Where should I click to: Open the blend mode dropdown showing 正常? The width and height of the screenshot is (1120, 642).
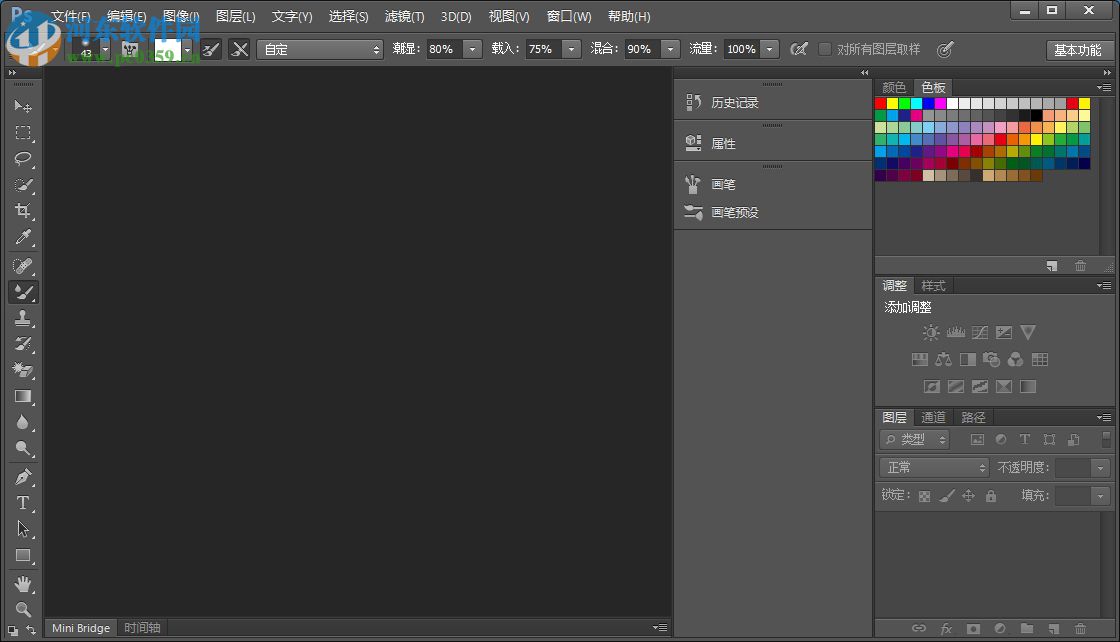(932, 467)
